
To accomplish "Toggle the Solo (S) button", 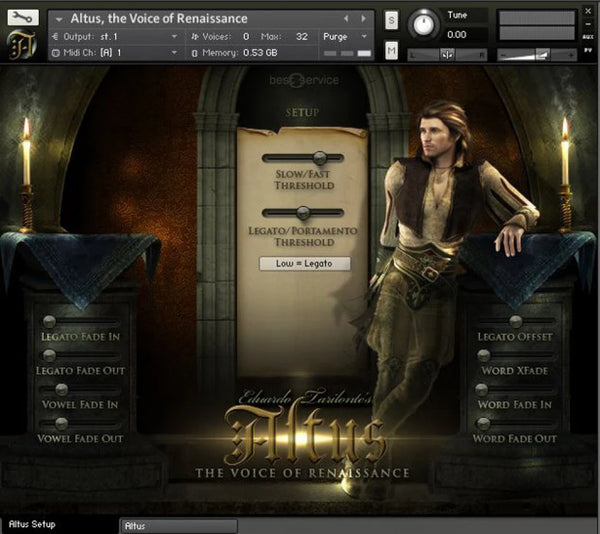I will (391, 21).
